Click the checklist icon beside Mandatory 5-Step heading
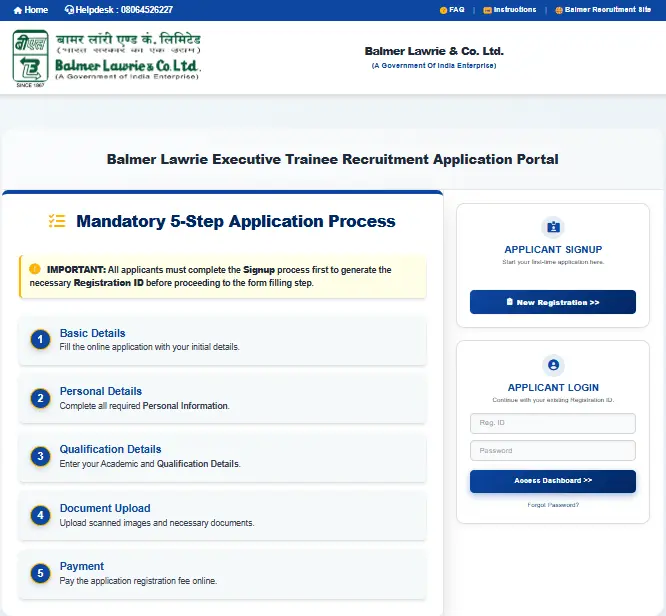The image size is (666, 616). click(x=57, y=221)
